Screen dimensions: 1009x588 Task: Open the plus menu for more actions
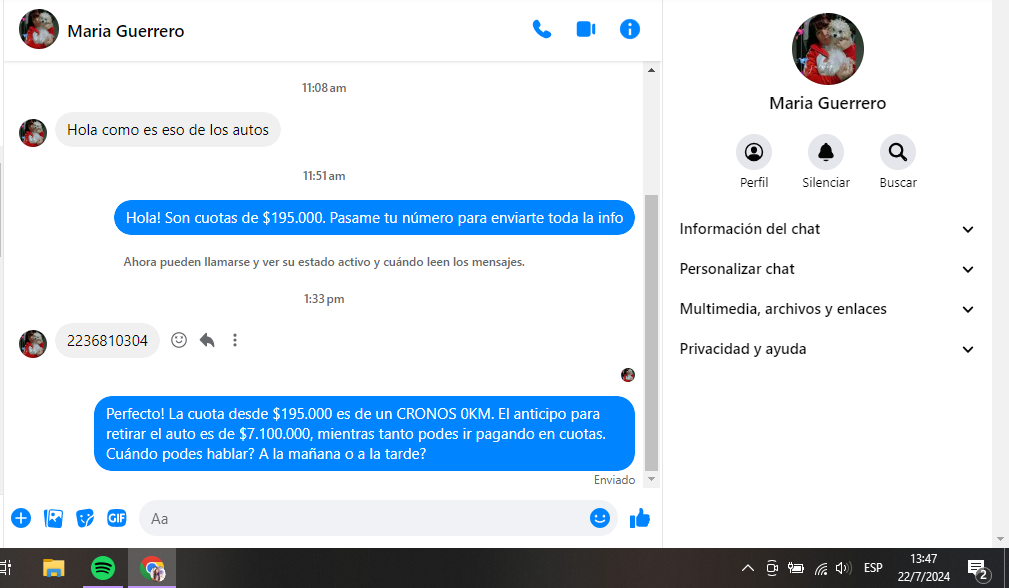pos(21,518)
